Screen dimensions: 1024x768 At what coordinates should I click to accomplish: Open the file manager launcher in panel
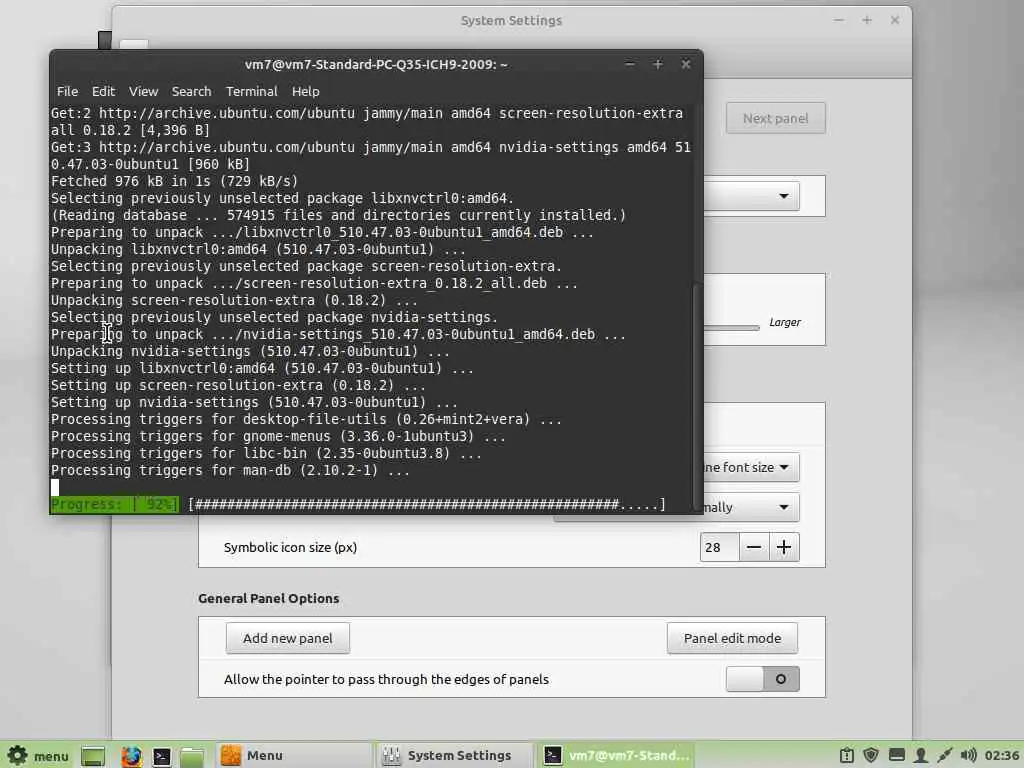coord(192,756)
